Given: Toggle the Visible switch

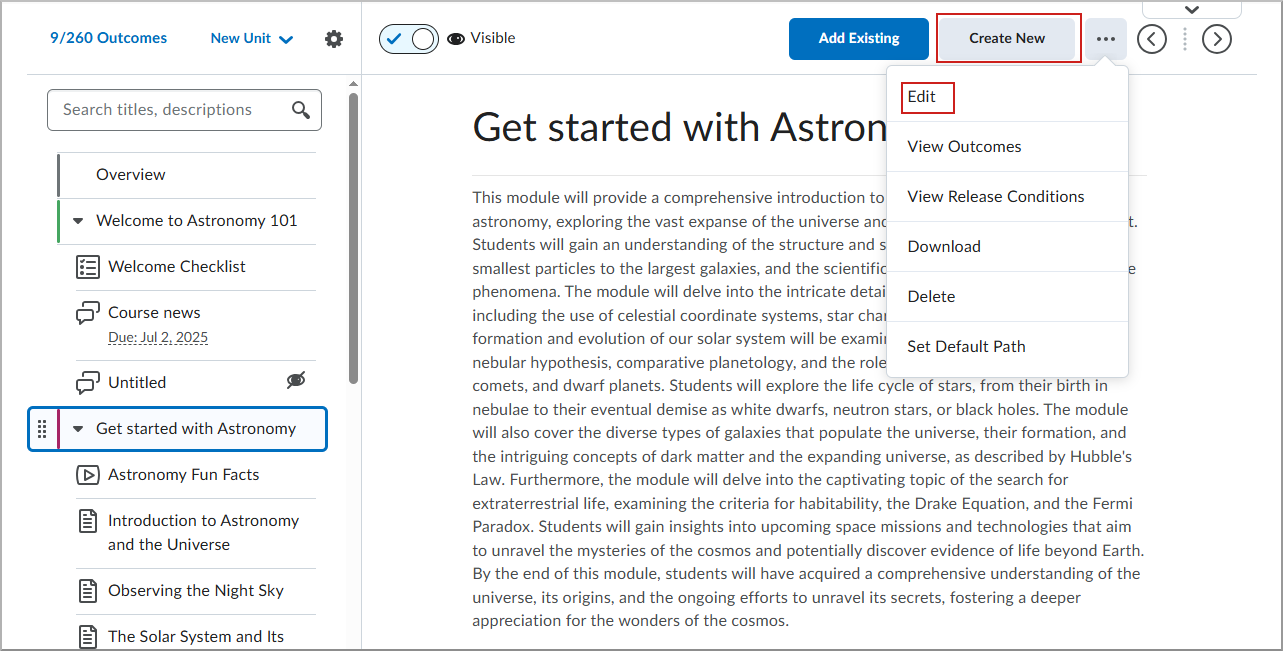Looking at the screenshot, I should click(x=408, y=37).
